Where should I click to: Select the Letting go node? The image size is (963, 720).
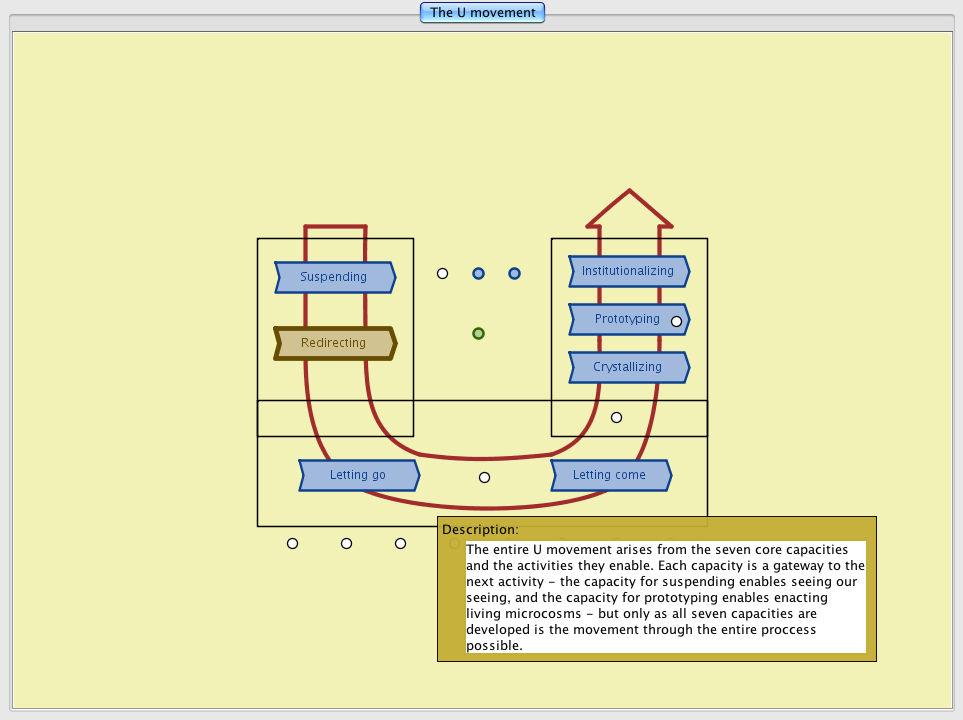(358, 475)
